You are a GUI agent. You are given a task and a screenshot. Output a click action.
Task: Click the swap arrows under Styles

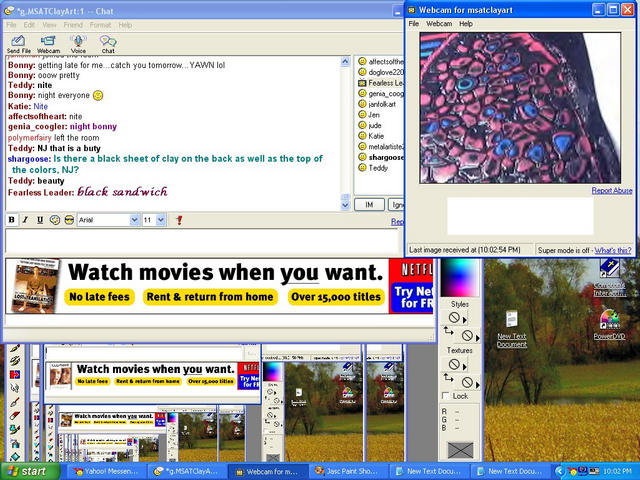[449, 331]
